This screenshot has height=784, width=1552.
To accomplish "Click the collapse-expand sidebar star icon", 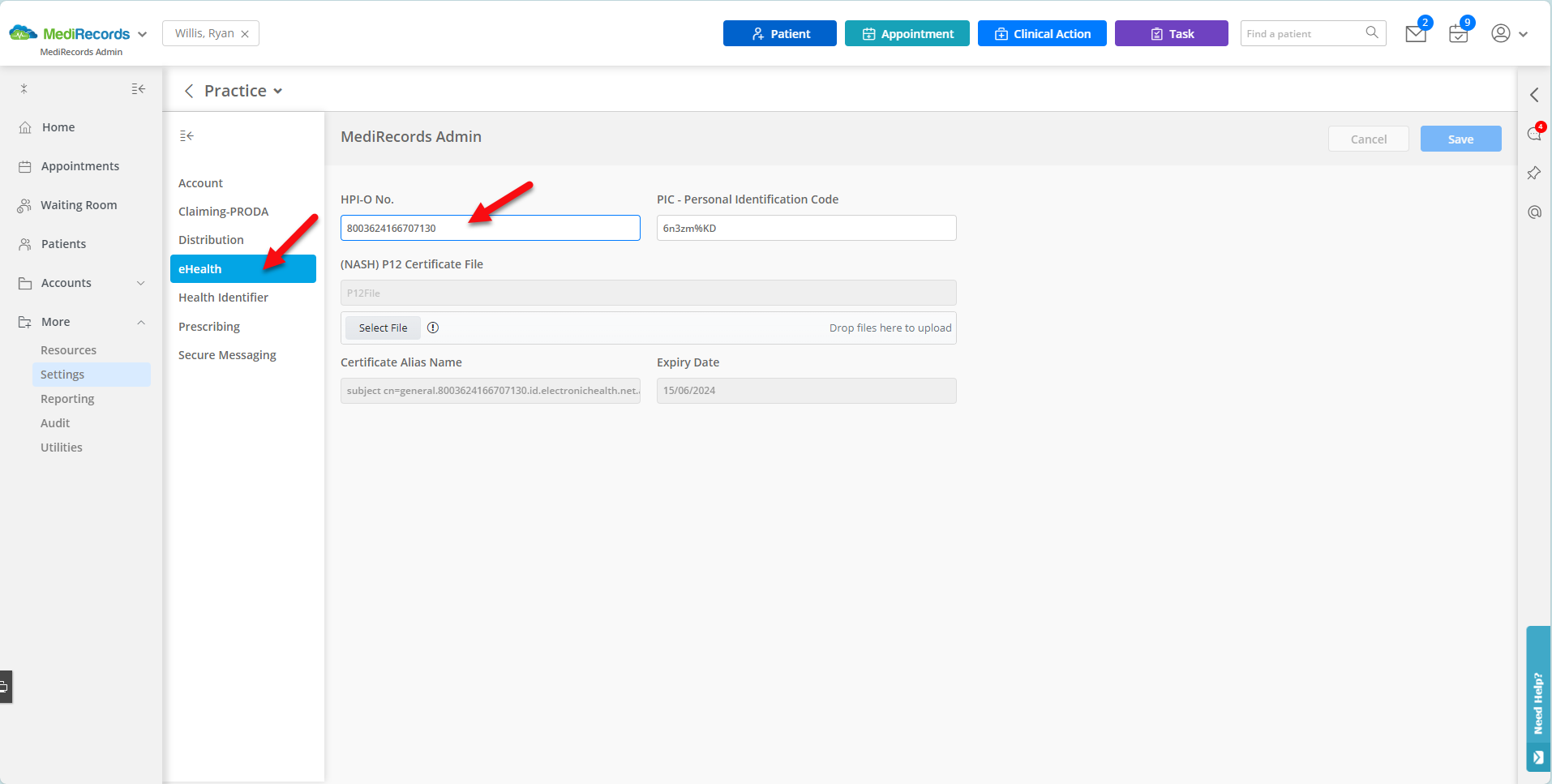I will 24,88.
